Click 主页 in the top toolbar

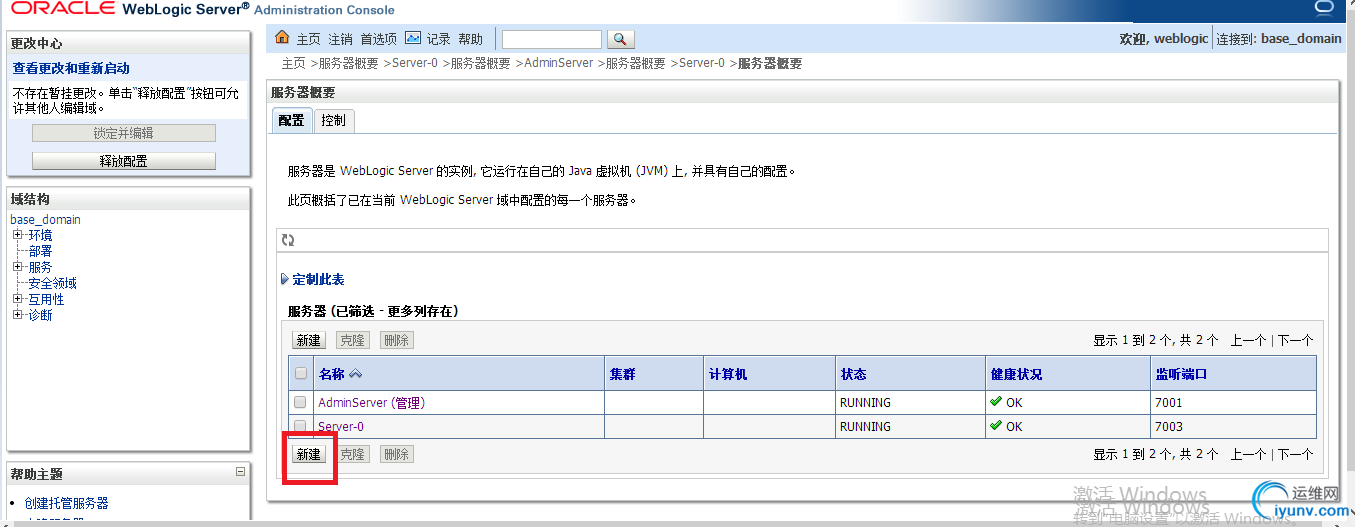(x=308, y=39)
